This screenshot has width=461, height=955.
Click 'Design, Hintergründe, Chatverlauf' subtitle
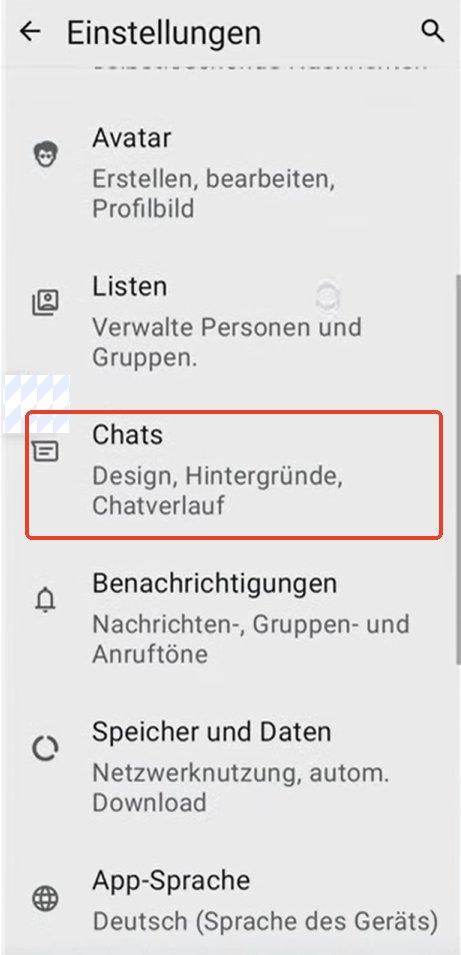point(217,491)
